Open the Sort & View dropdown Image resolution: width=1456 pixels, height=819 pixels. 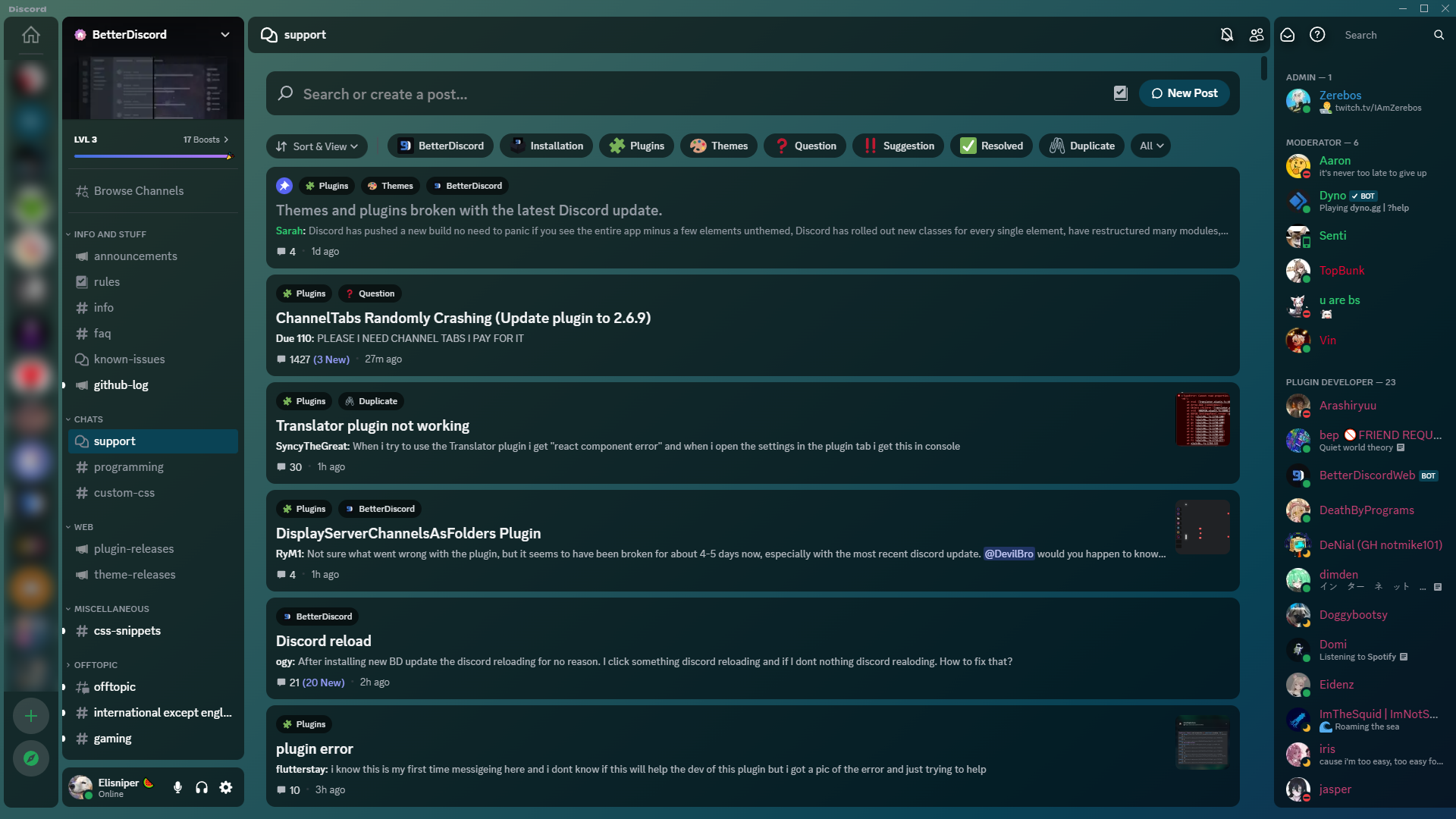tap(317, 146)
